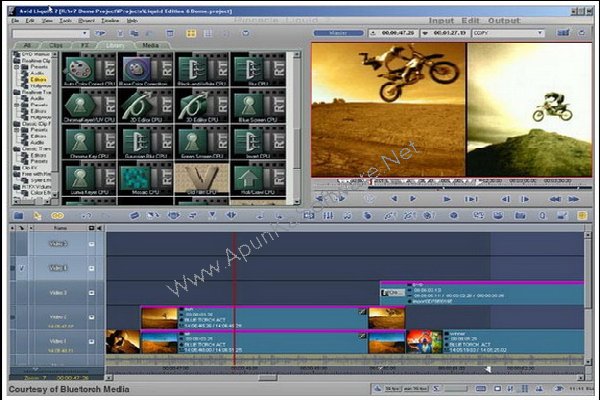600x400 pixels.
Task: Switch to the FX tab
Action: tap(85, 46)
